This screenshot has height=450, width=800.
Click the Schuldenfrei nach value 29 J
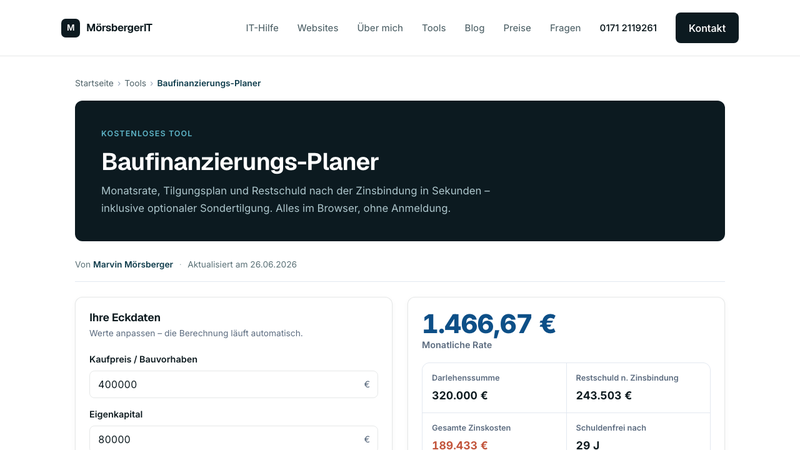(x=588, y=445)
